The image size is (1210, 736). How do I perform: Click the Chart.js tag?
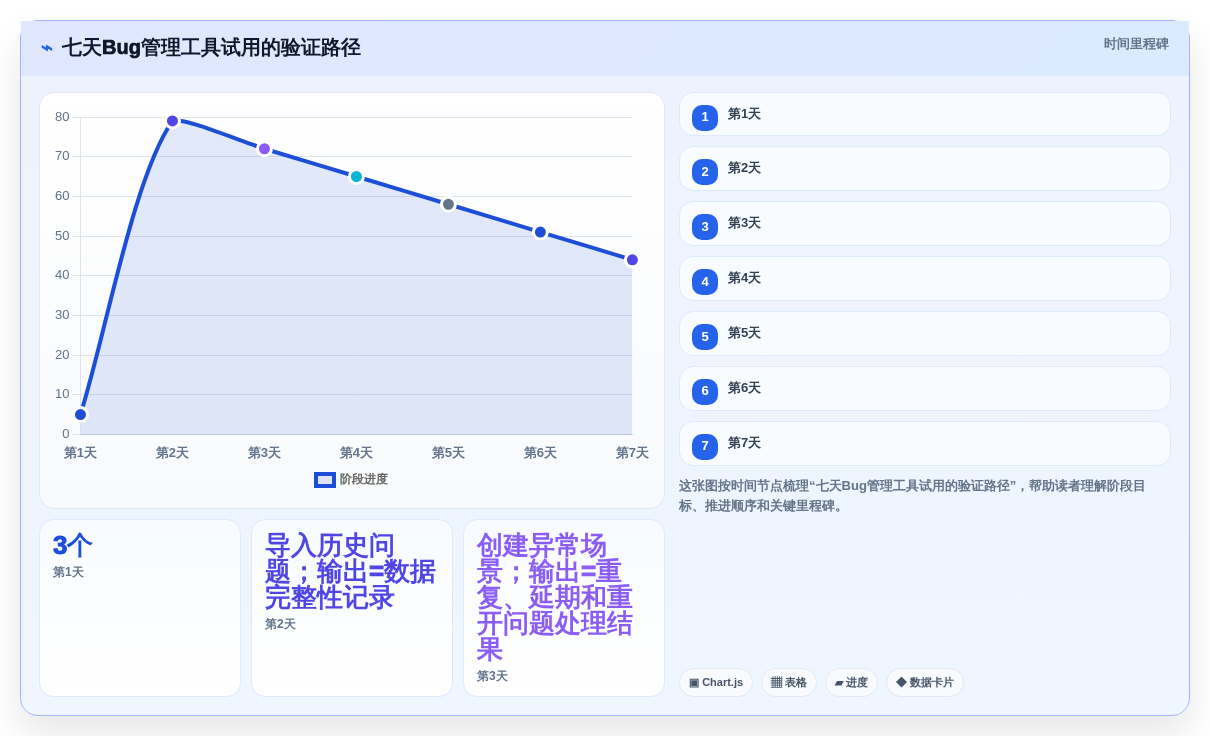716,682
